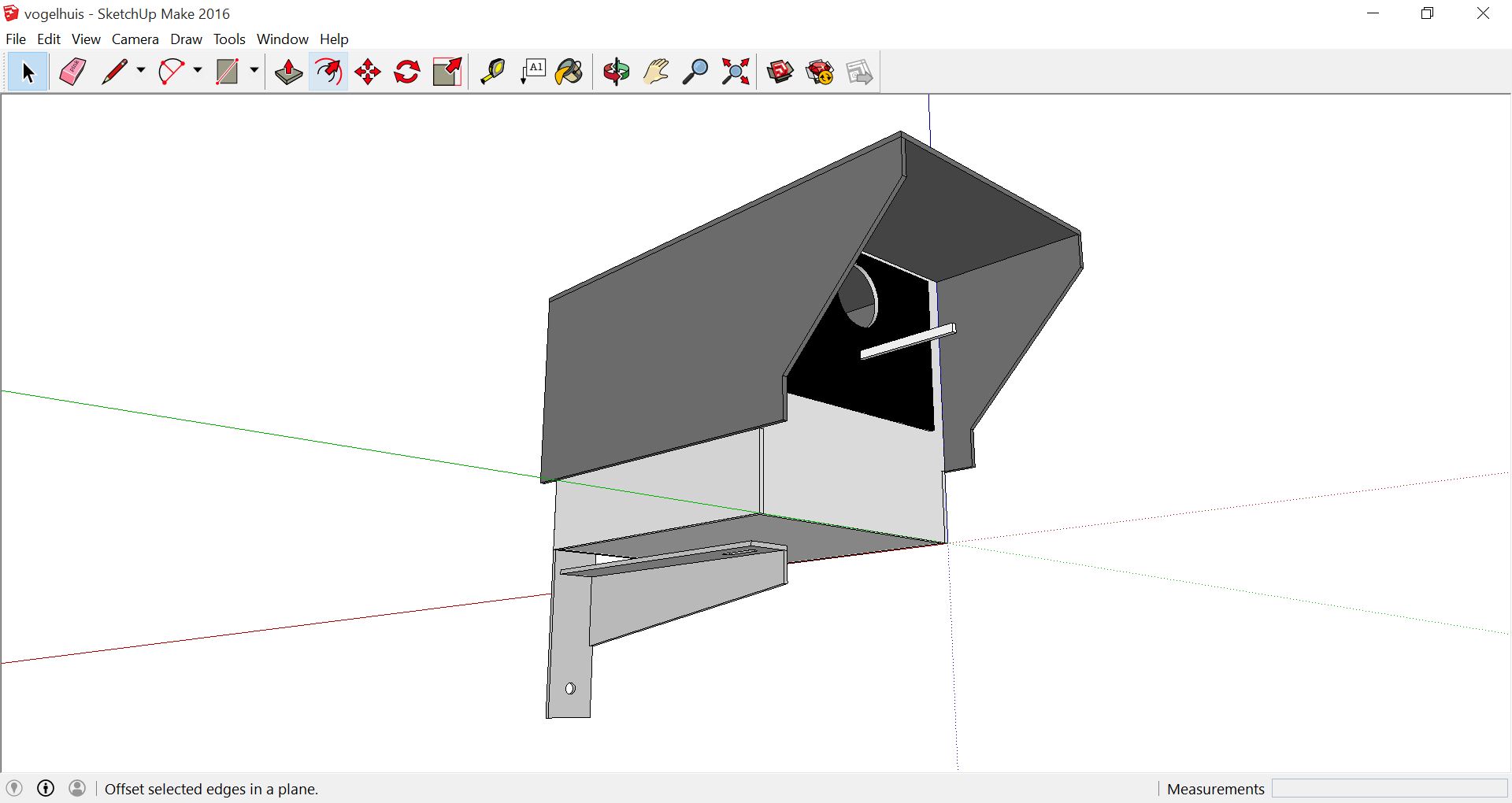The height and width of the screenshot is (803, 1512).
Task: Open the View menu
Action: [x=86, y=39]
